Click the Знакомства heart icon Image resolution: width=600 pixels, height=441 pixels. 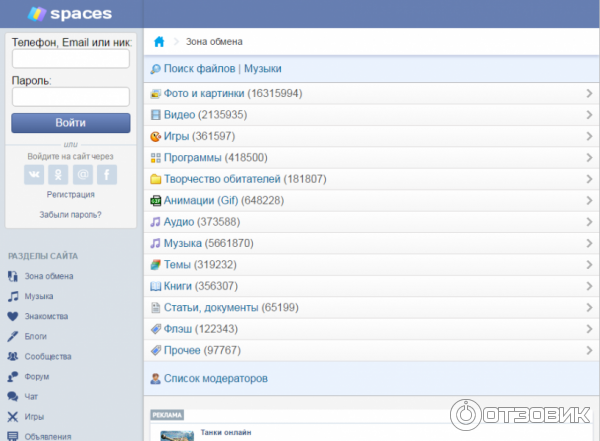point(13,316)
